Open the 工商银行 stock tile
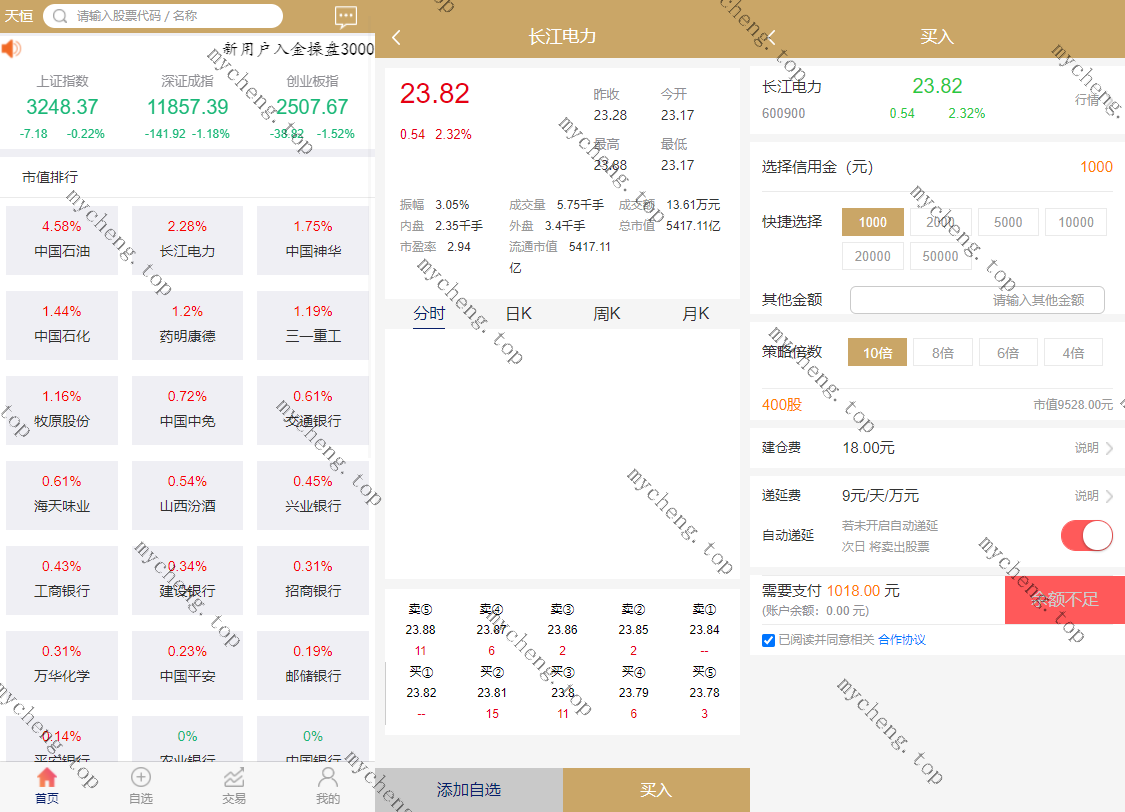 pyautogui.click(x=62, y=580)
